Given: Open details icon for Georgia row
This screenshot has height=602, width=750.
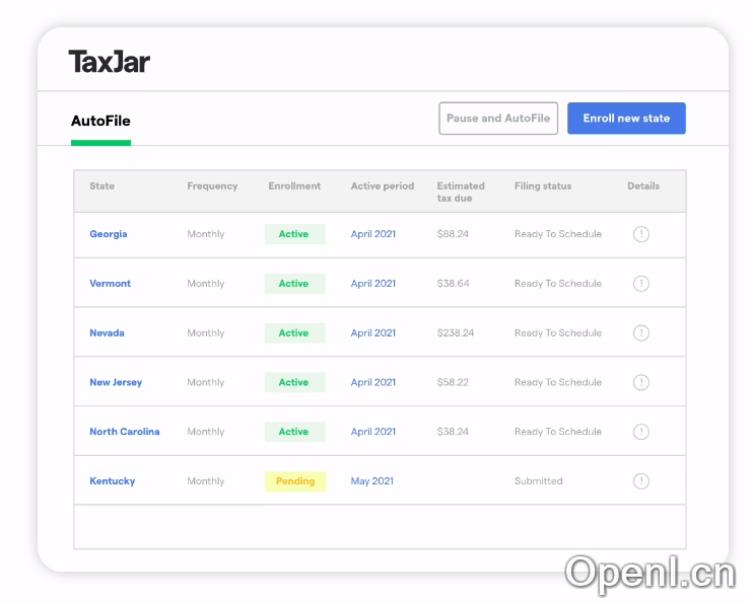Looking at the screenshot, I should pos(641,234).
